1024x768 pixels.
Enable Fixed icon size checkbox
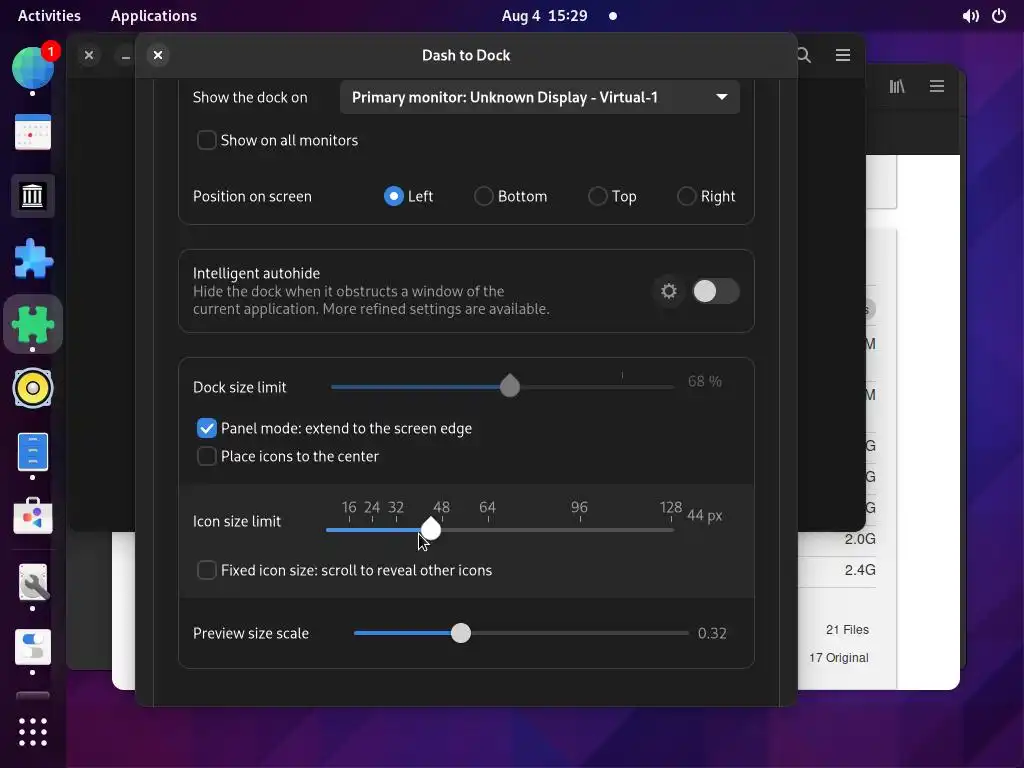[x=207, y=570]
